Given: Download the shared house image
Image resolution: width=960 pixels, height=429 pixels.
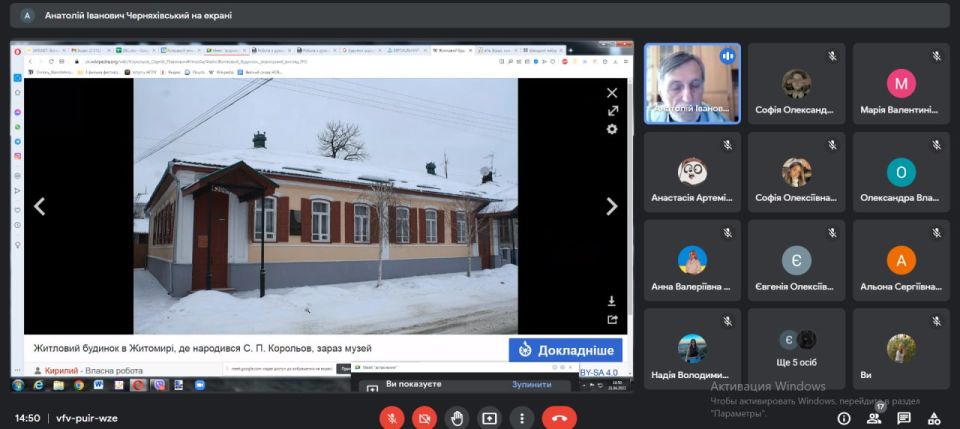Looking at the screenshot, I should pyautogui.click(x=612, y=301).
